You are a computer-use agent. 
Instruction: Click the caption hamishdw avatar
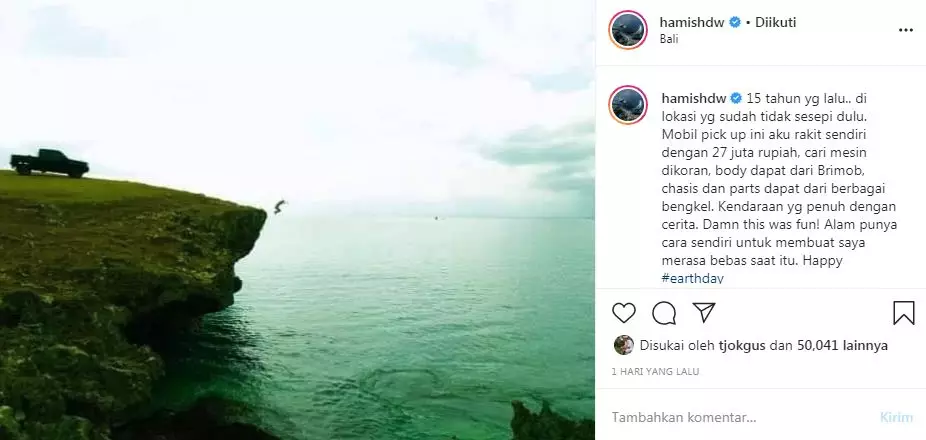tap(628, 105)
